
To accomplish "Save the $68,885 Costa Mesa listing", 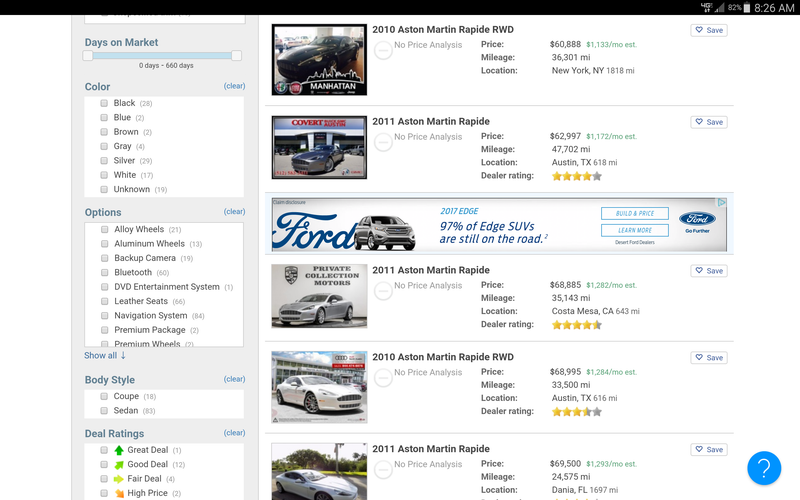I will [709, 271].
